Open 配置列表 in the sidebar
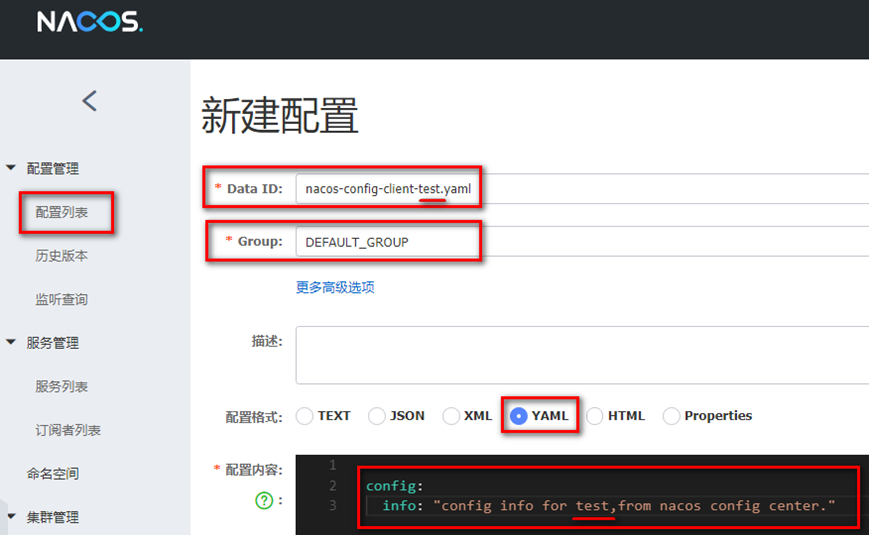 click(x=62, y=213)
